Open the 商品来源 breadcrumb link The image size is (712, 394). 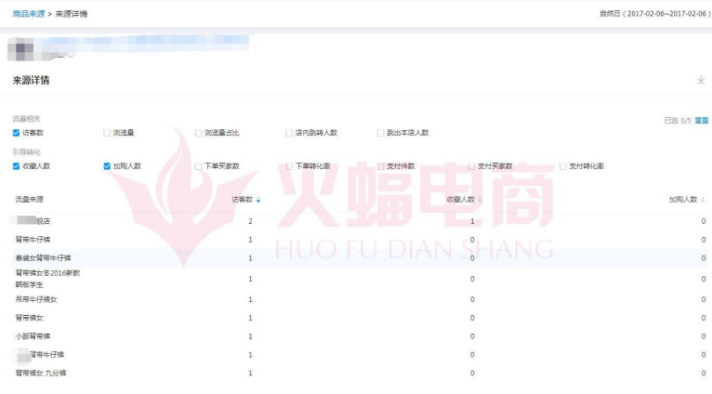tap(29, 14)
